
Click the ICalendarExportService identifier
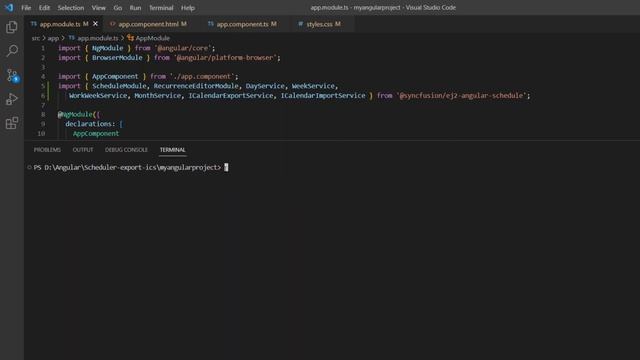coord(231,96)
